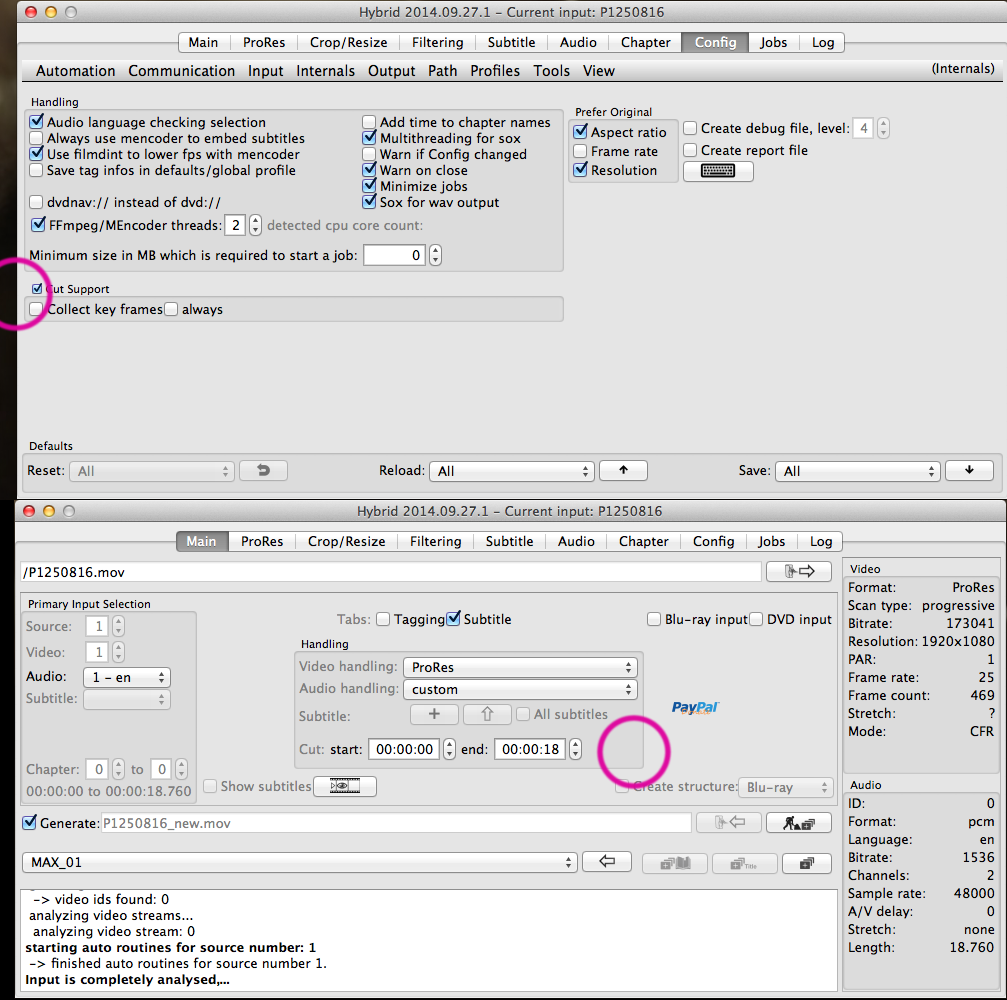This screenshot has width=1007, height=1000.
Task: Click the Cut start time stepper
Action: 450,749
